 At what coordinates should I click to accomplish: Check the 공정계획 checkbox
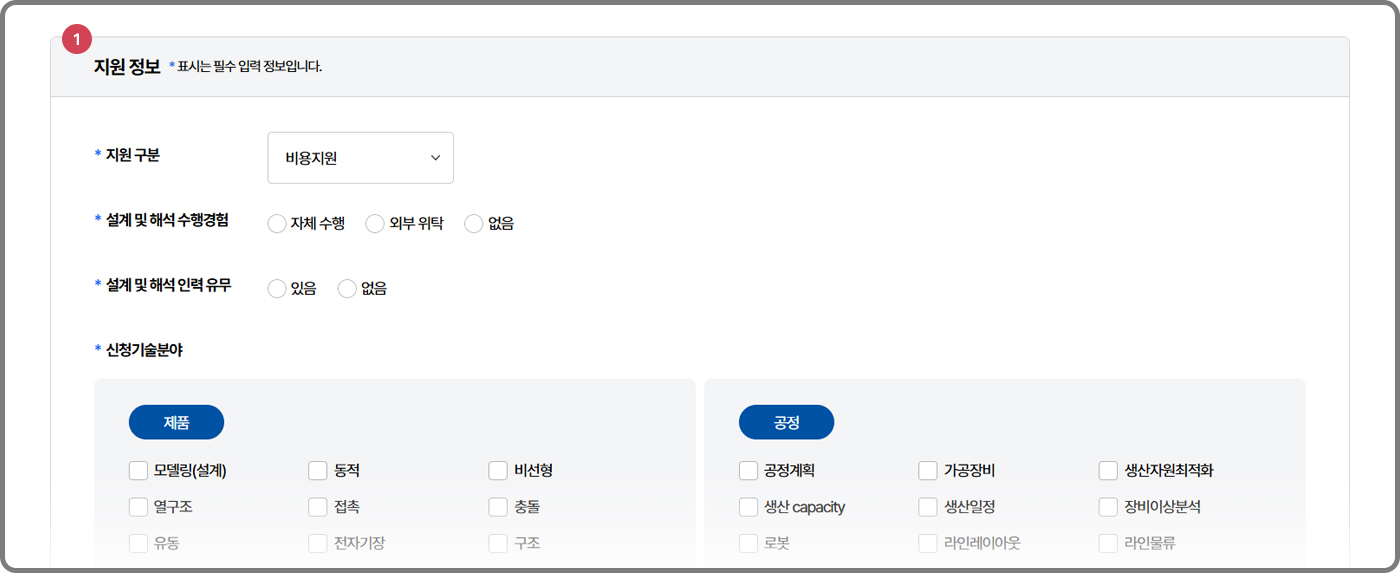click(749, 471)
